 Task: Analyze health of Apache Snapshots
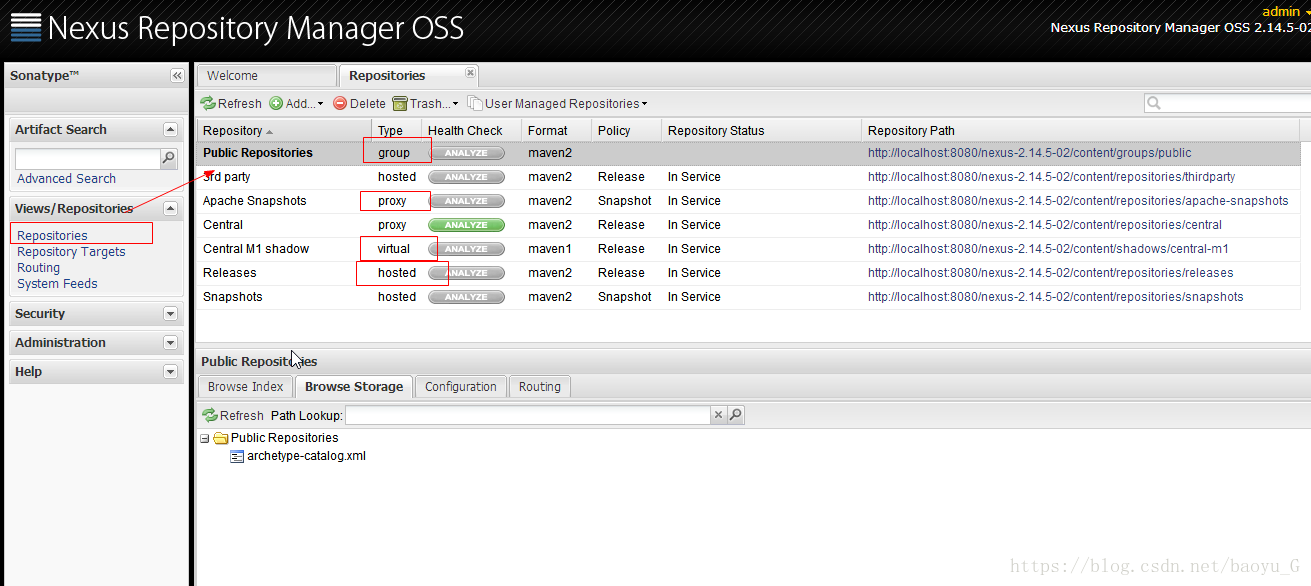click(x=466, y=201)
